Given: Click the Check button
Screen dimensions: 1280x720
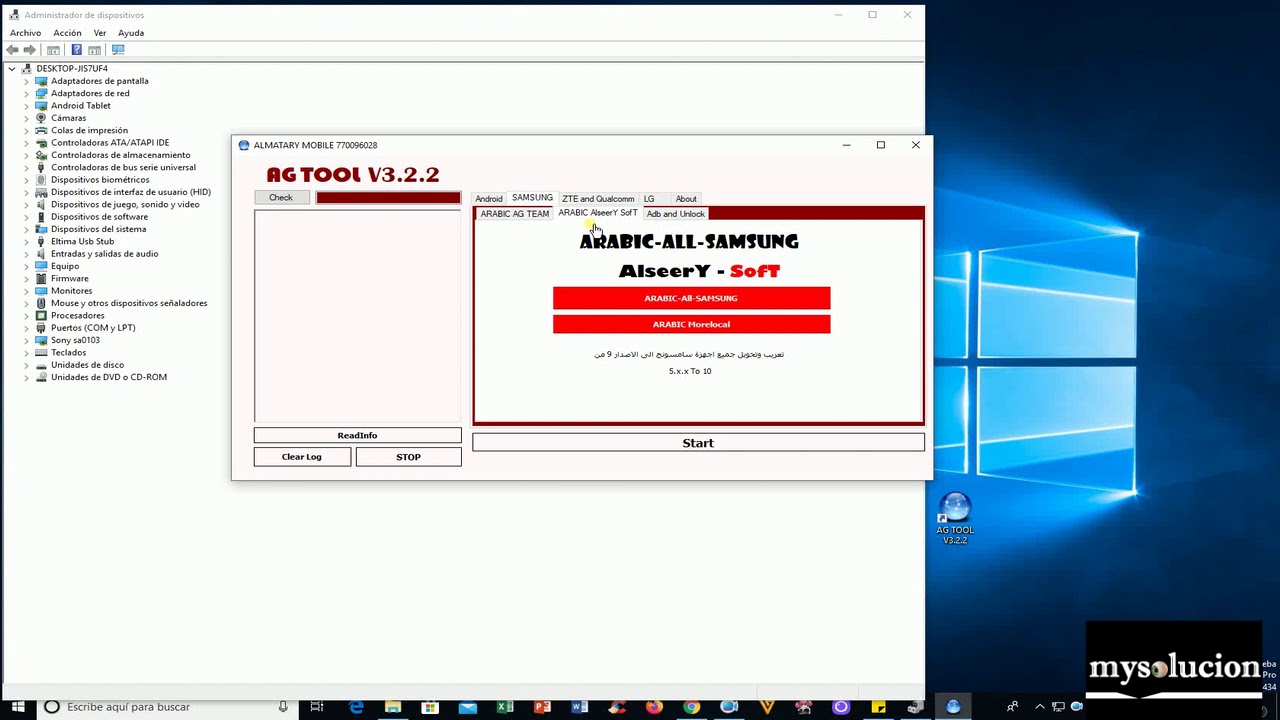Looking at the screenshot, I should coord(281,198).
